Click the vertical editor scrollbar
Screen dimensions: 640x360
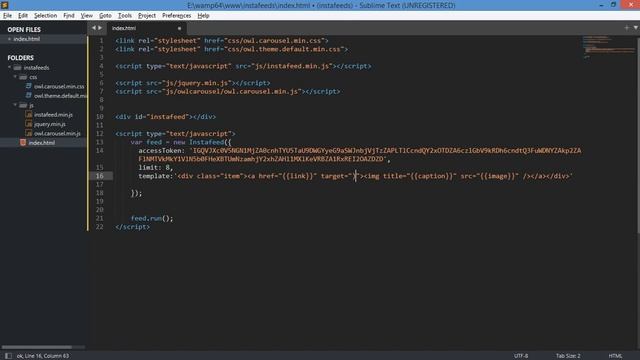638,135
